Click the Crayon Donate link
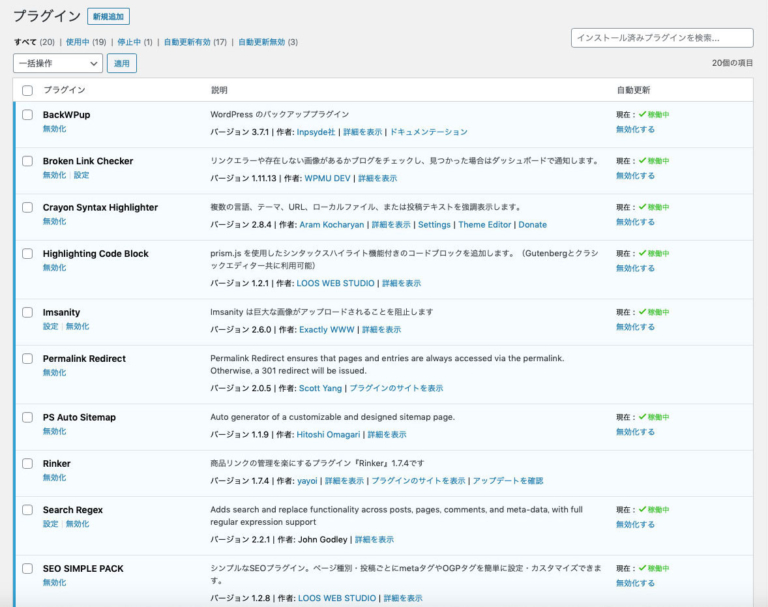This screenshot has height=607, width=768. point(532,225)
